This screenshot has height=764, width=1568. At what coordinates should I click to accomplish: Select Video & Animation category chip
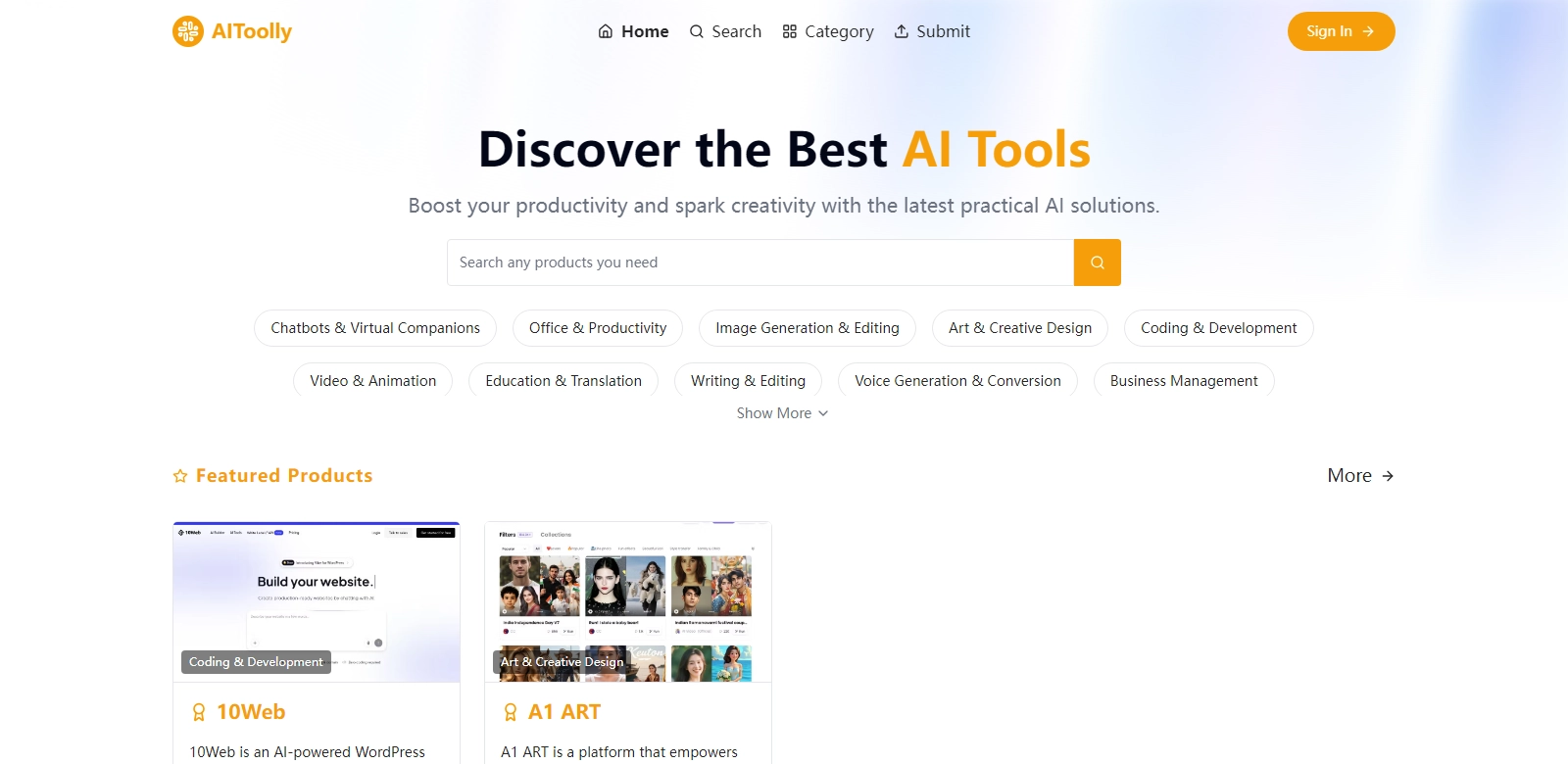(x=373, y=380)
